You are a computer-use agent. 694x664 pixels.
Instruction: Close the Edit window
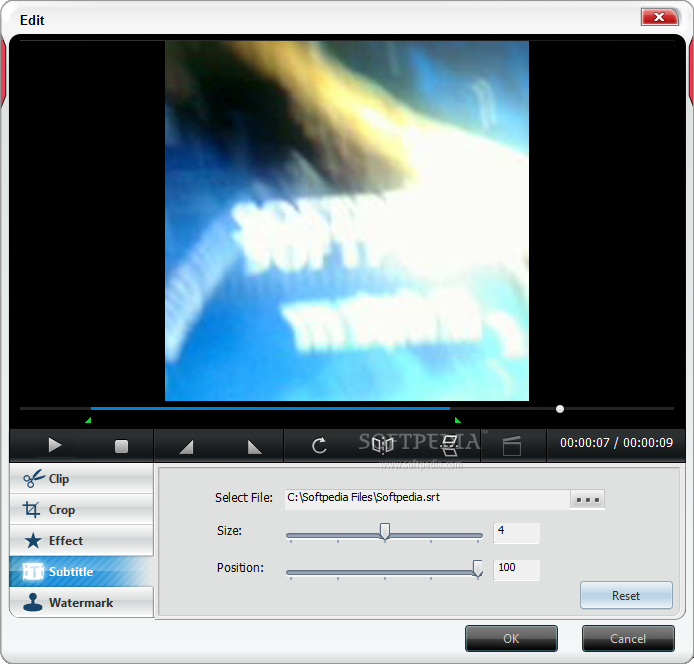[x=659, y=17]
